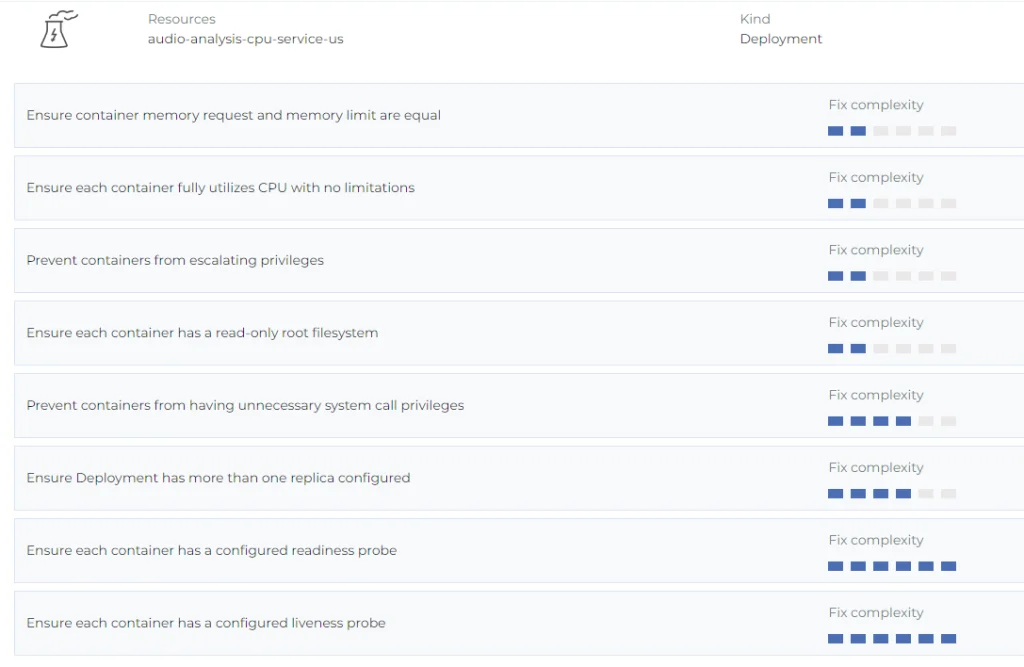The image size is (1024, 667).
Task: Click the Fix complexity label in the system call privileges row
Action: [876, 395]
